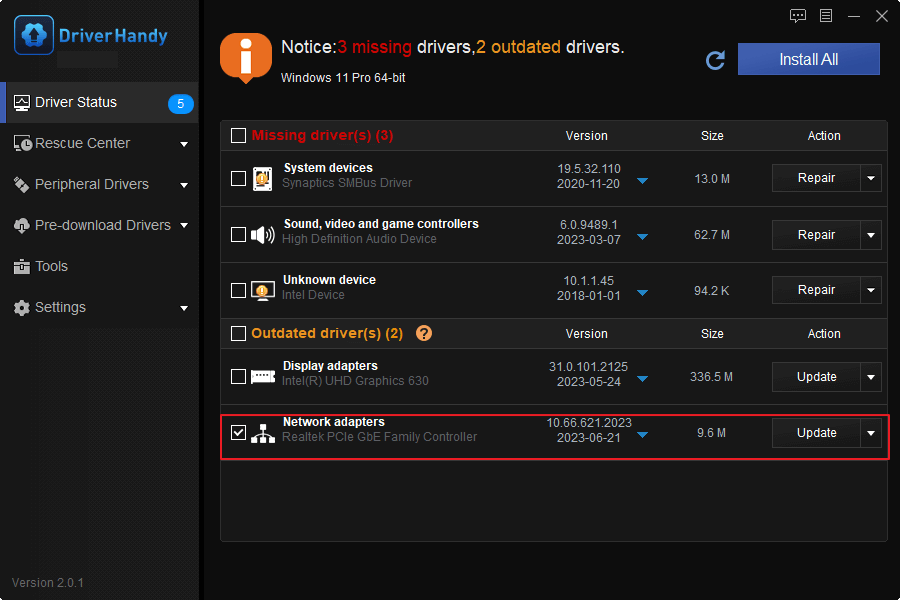Open the Driver Status section
This screenshot has width=900, height=600.
click(100, 102)
